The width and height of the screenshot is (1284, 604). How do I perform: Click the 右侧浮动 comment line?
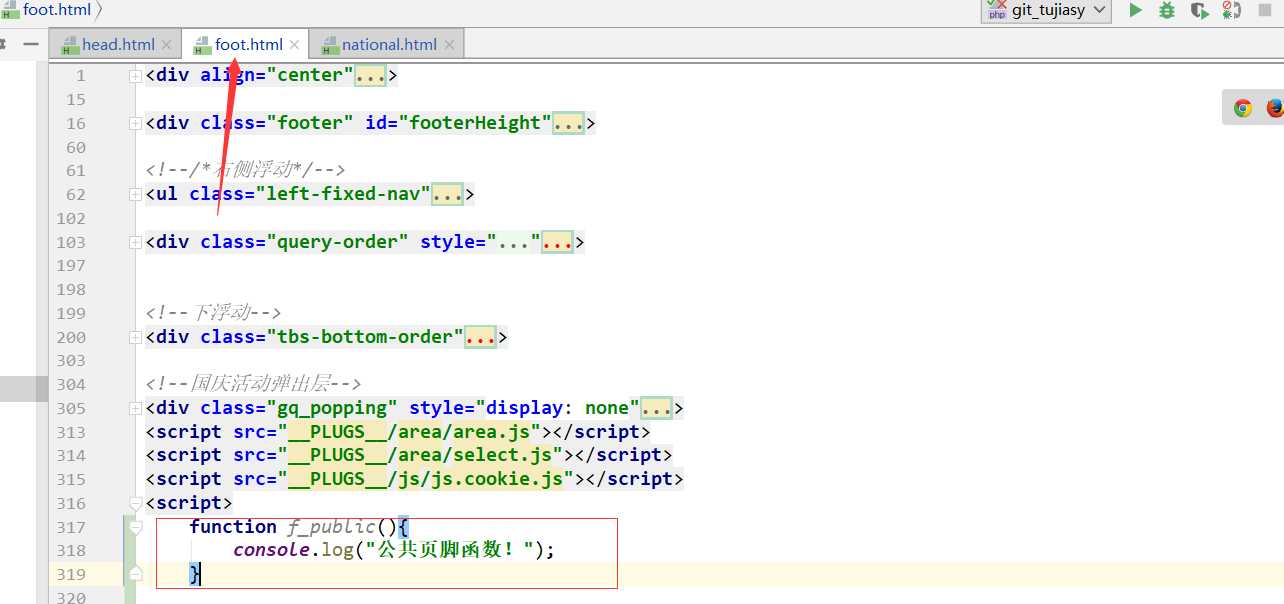(x=246, y=170)
